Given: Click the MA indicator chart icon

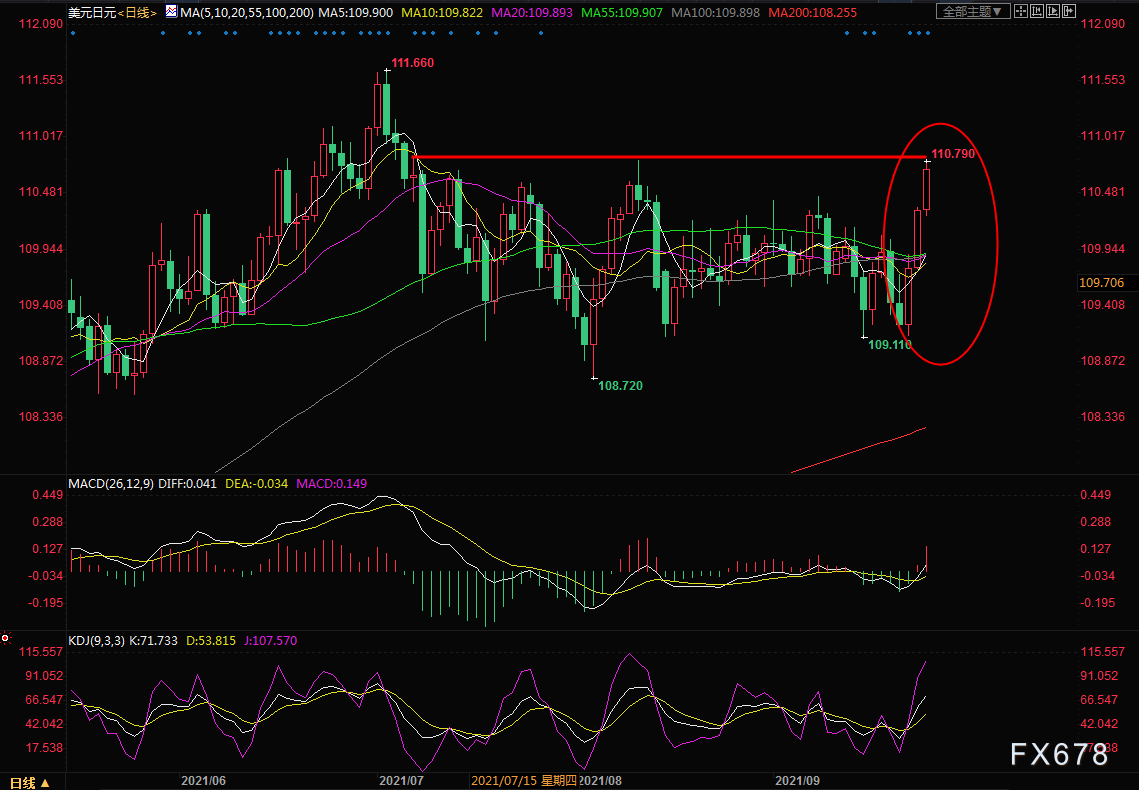Looking at the screenshot, I should (170, 12).
